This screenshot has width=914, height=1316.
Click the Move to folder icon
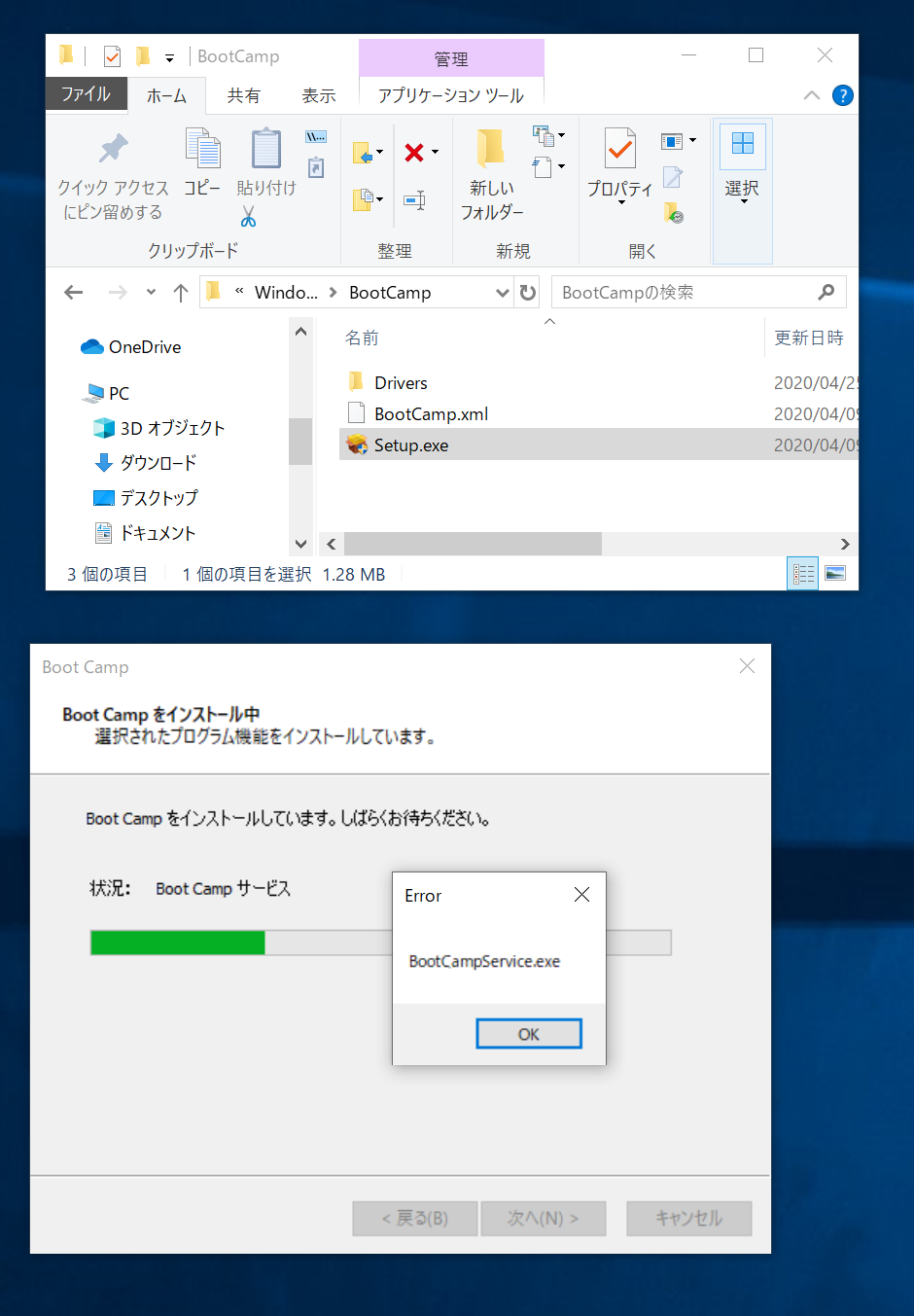tap(363, 153)
